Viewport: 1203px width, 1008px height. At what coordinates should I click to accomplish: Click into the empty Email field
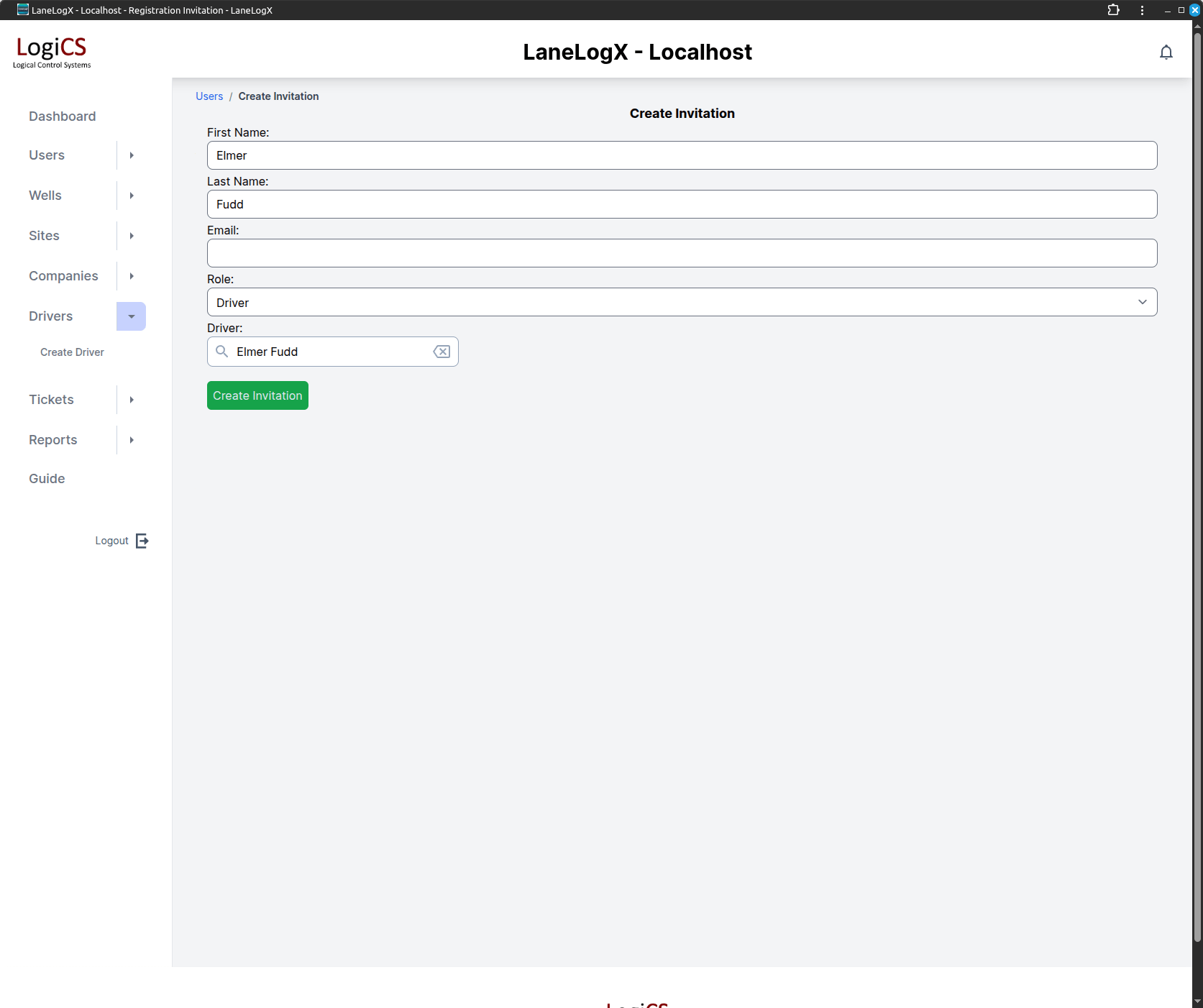(682, 253)
